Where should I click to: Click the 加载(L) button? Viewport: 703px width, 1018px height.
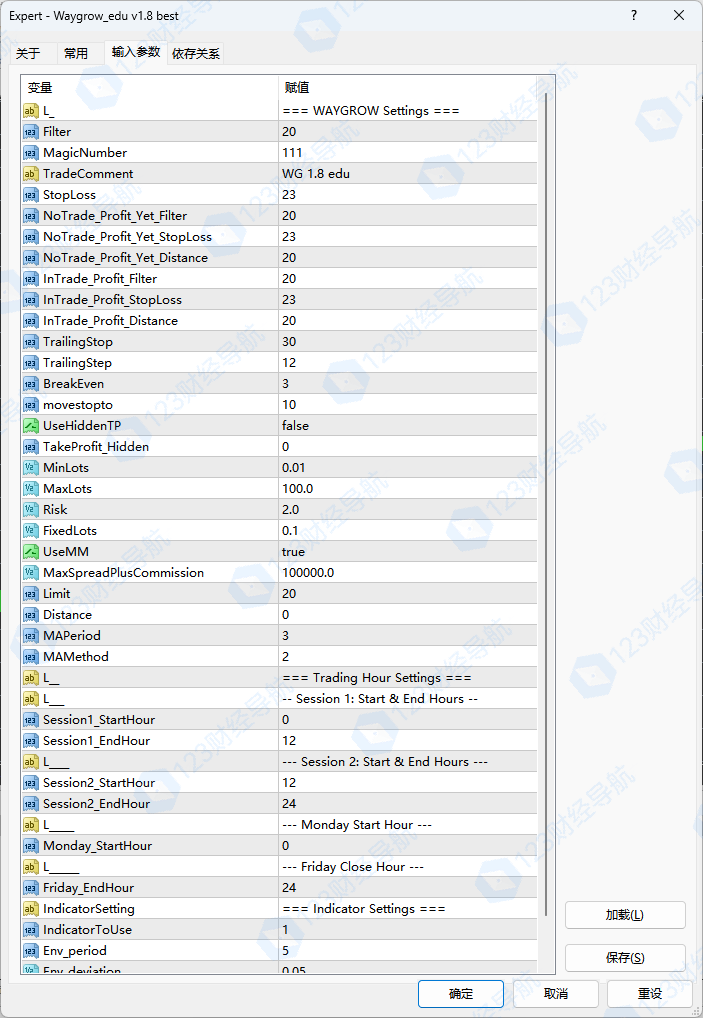click(x=625, y=915)
